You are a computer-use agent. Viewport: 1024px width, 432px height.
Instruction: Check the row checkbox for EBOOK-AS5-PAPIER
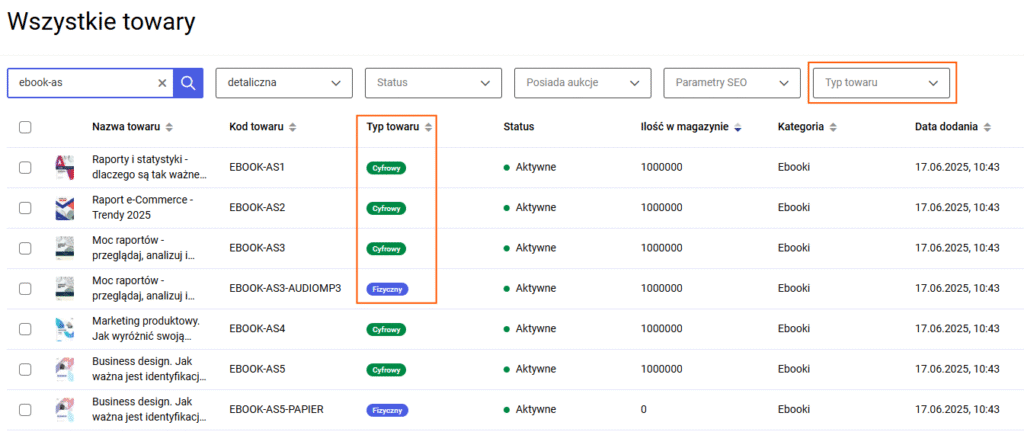coord(25,410)
